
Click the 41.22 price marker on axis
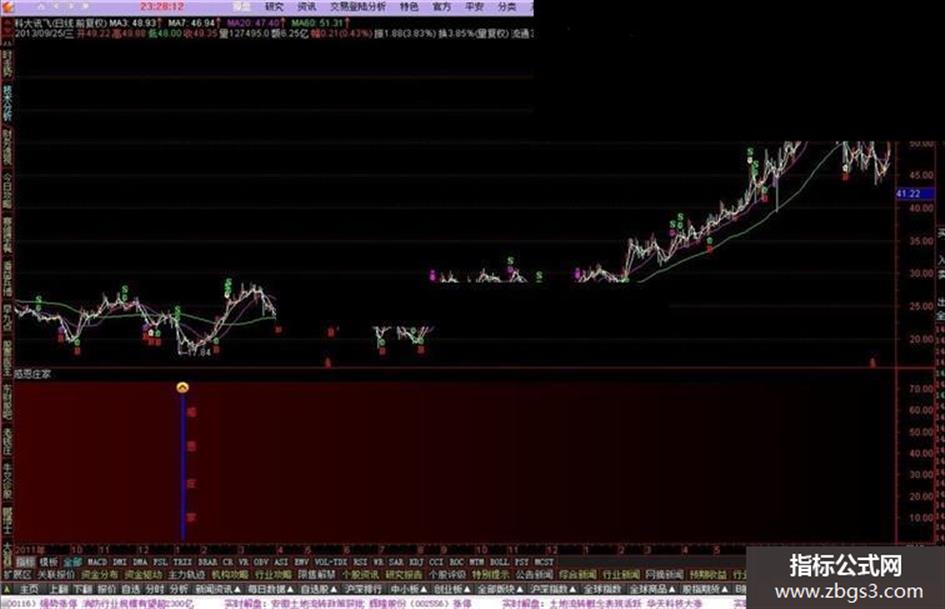[915, 194]
